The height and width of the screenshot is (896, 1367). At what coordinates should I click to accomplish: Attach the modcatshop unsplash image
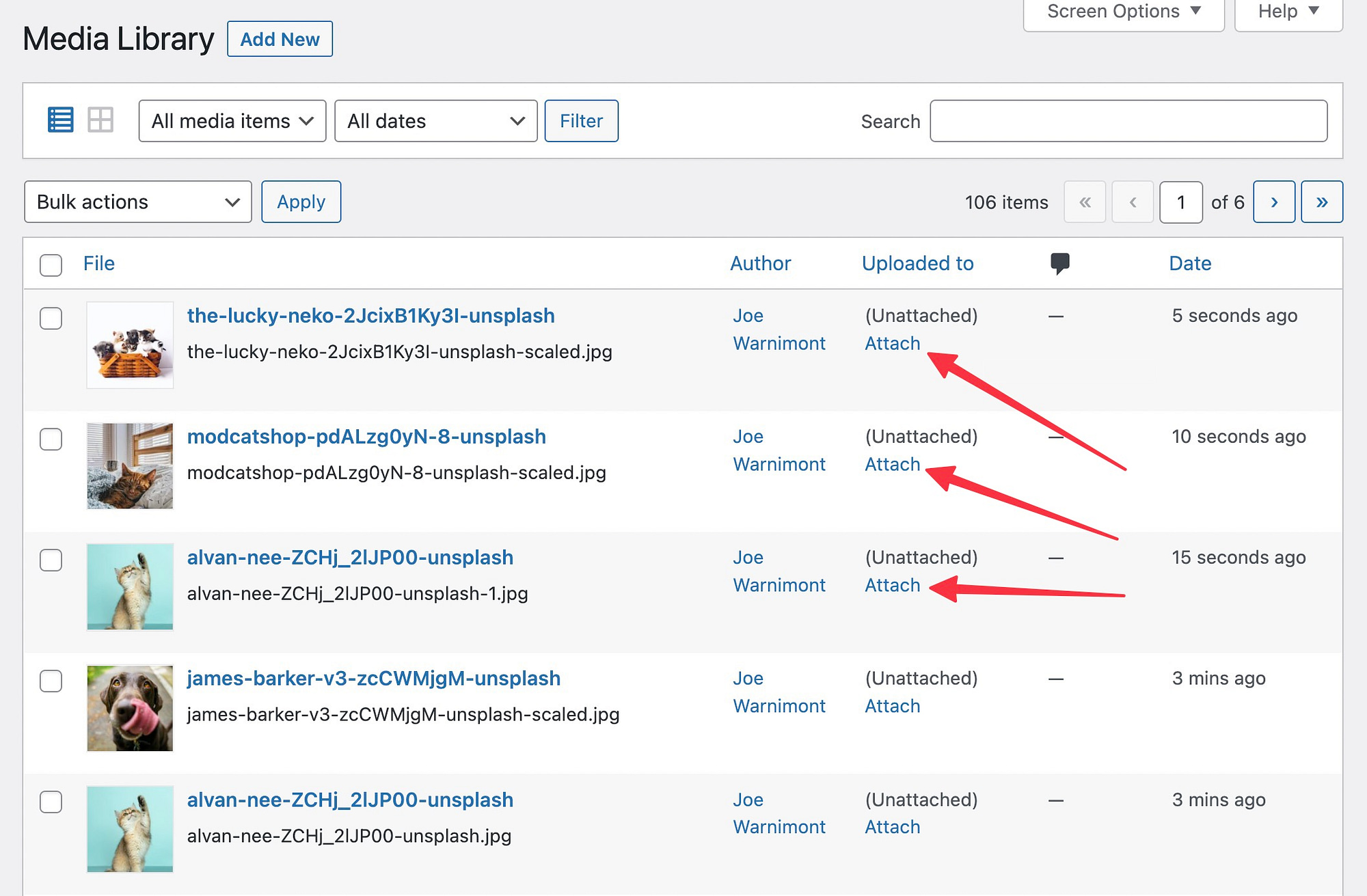tap(892, 464)
